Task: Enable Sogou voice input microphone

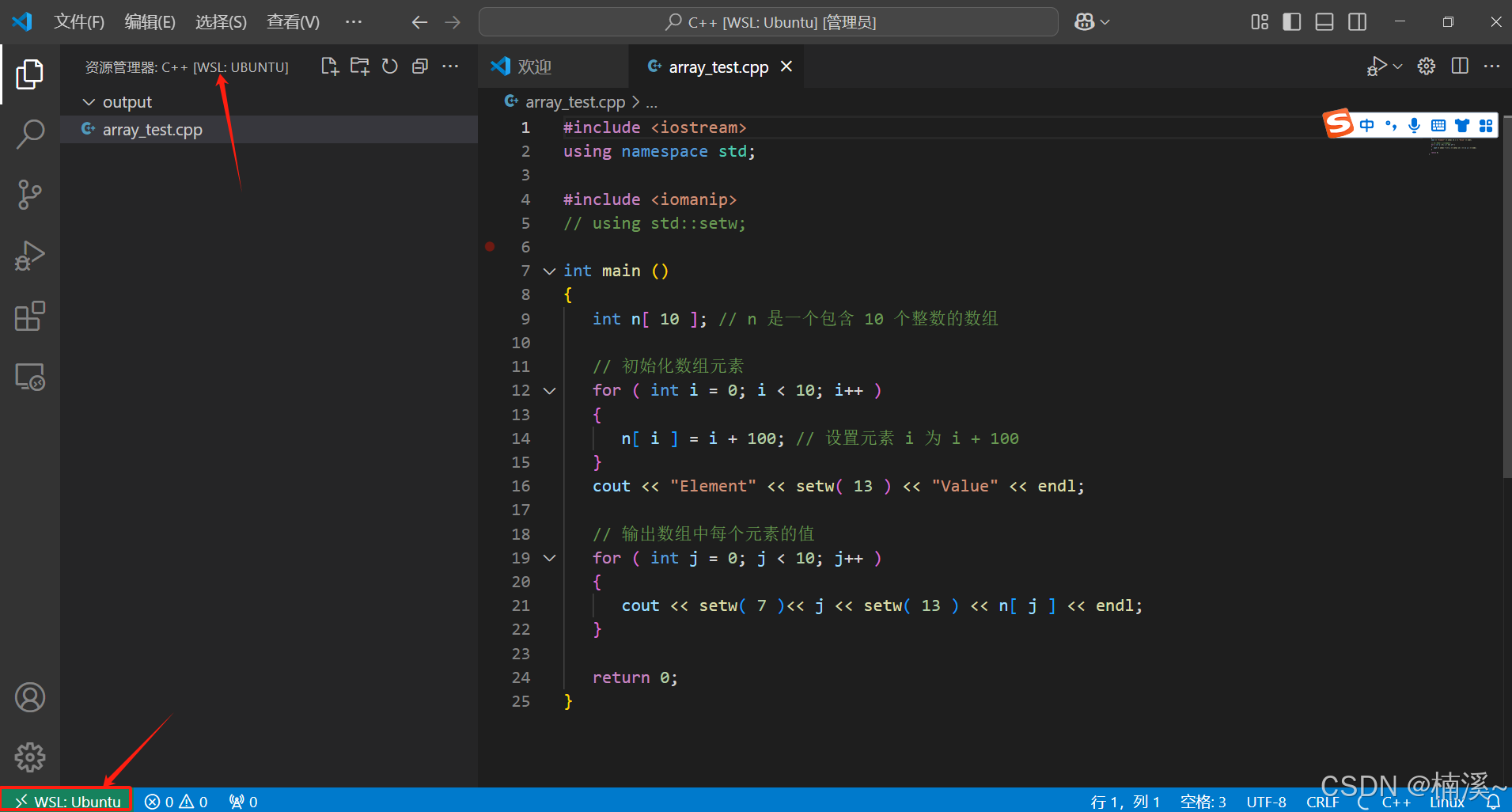Action: [1415, 125]
